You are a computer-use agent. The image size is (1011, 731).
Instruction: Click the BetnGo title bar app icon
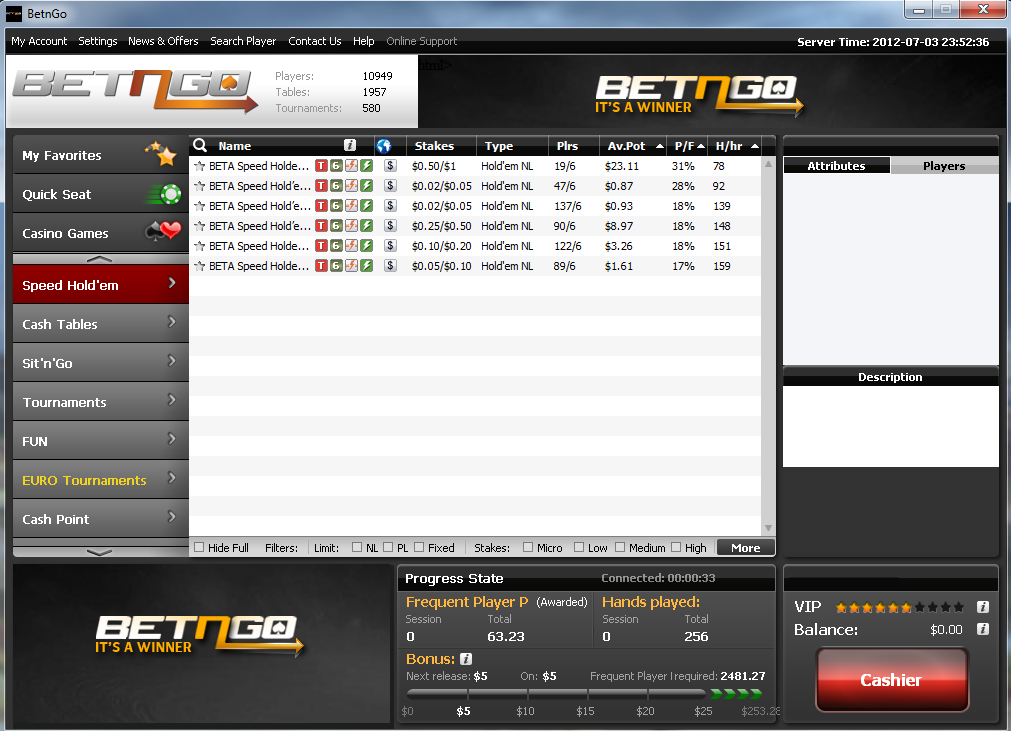[x=14, y=14]
